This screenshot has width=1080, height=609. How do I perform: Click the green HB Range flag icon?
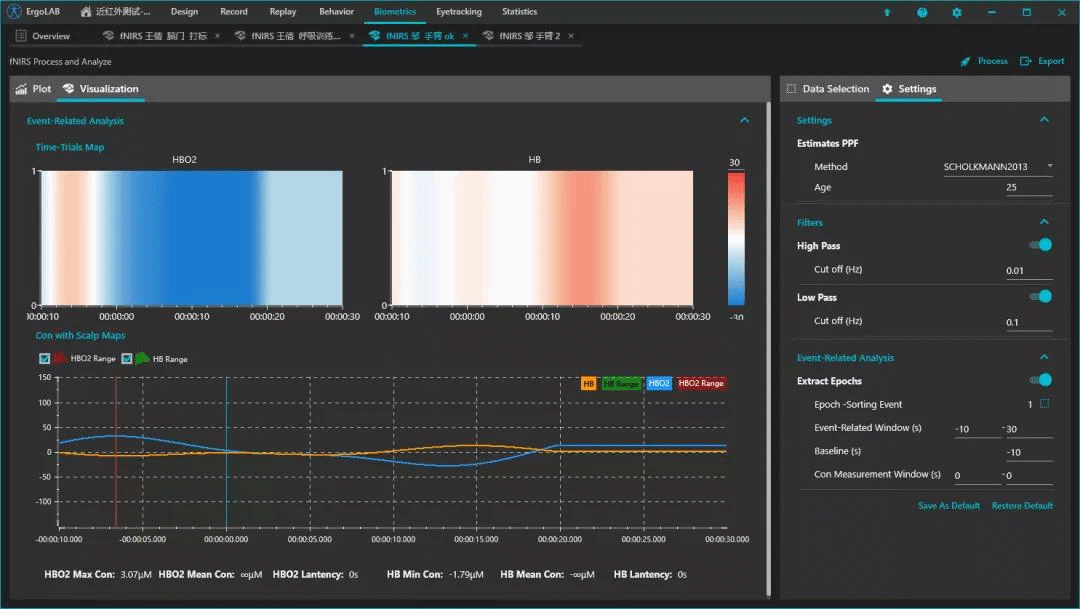pyautogui.click(x=142, y=358)
